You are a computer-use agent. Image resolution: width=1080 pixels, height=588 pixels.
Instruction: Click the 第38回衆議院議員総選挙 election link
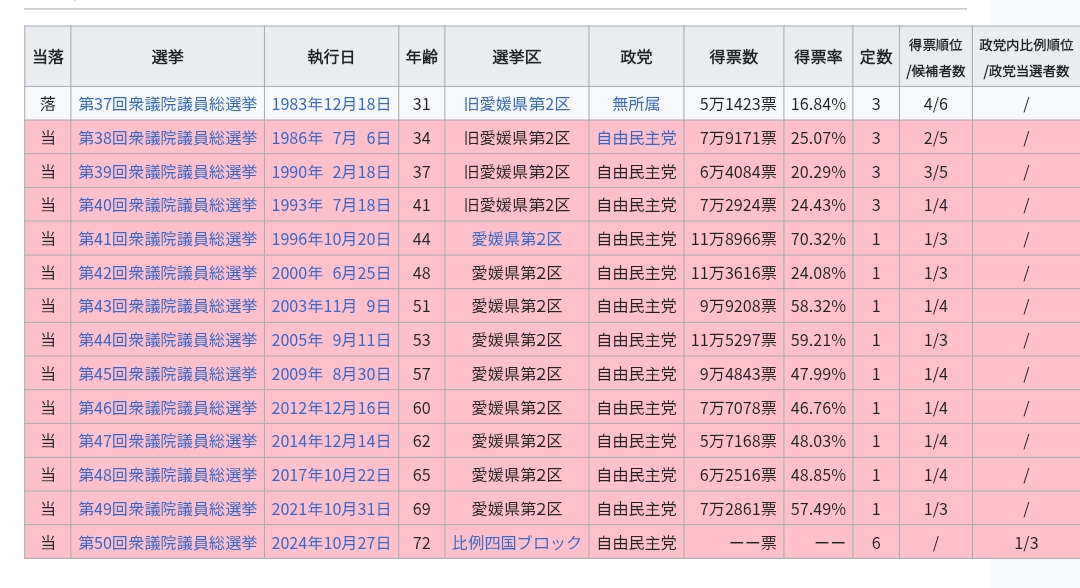167,138
